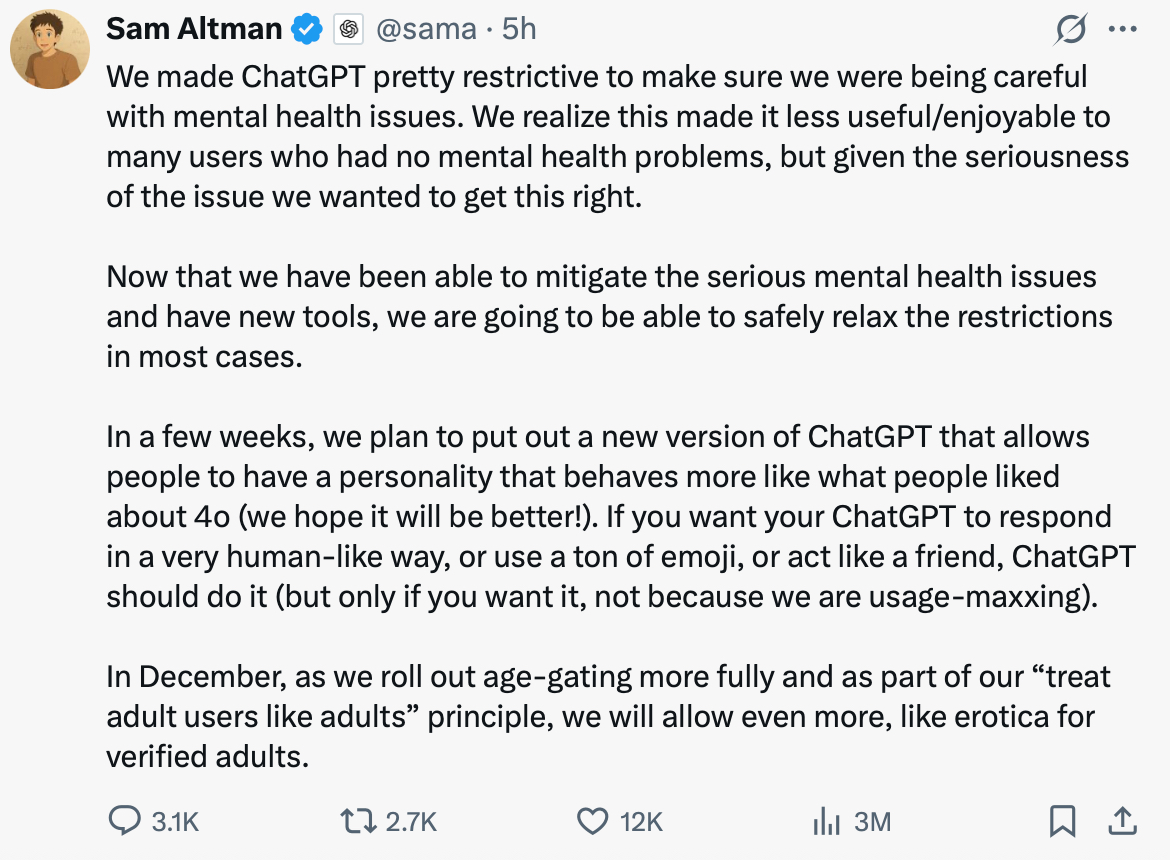Like the tweet with the heart icon
Image resolution: width=1170 pixels, height=860 pixels.
593,821
